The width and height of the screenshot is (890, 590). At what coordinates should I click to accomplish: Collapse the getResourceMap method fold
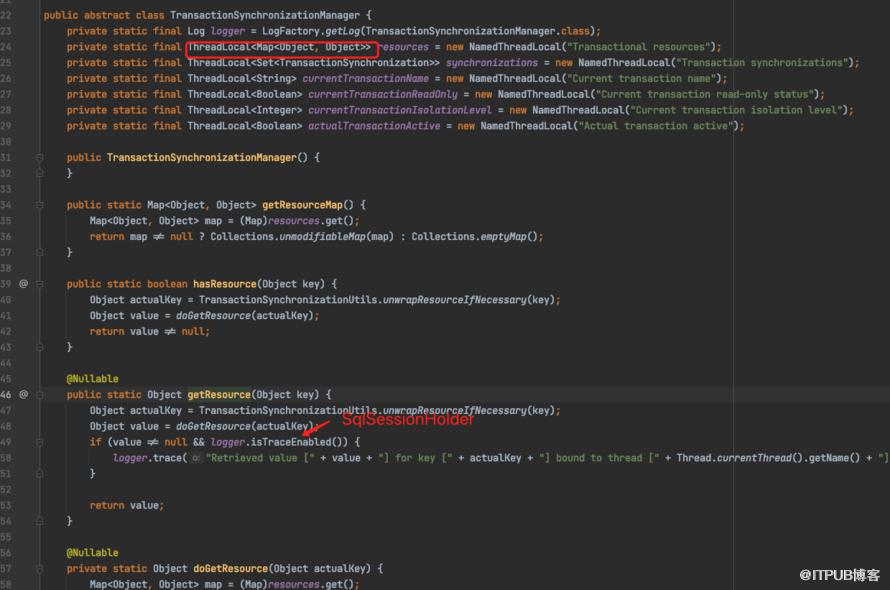pos(40,204)
